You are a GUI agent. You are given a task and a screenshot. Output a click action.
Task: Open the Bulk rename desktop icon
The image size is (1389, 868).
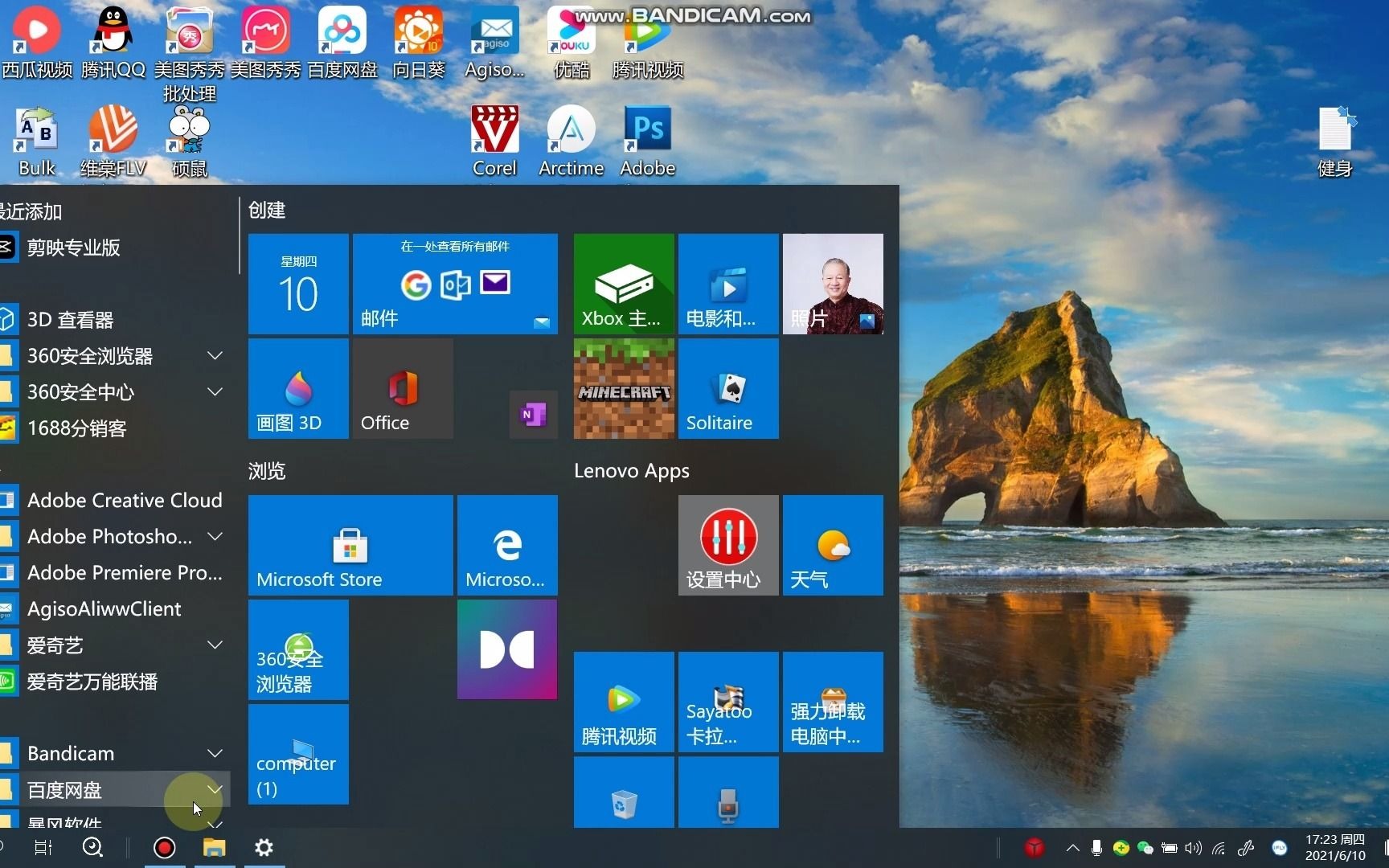(36, 141)
